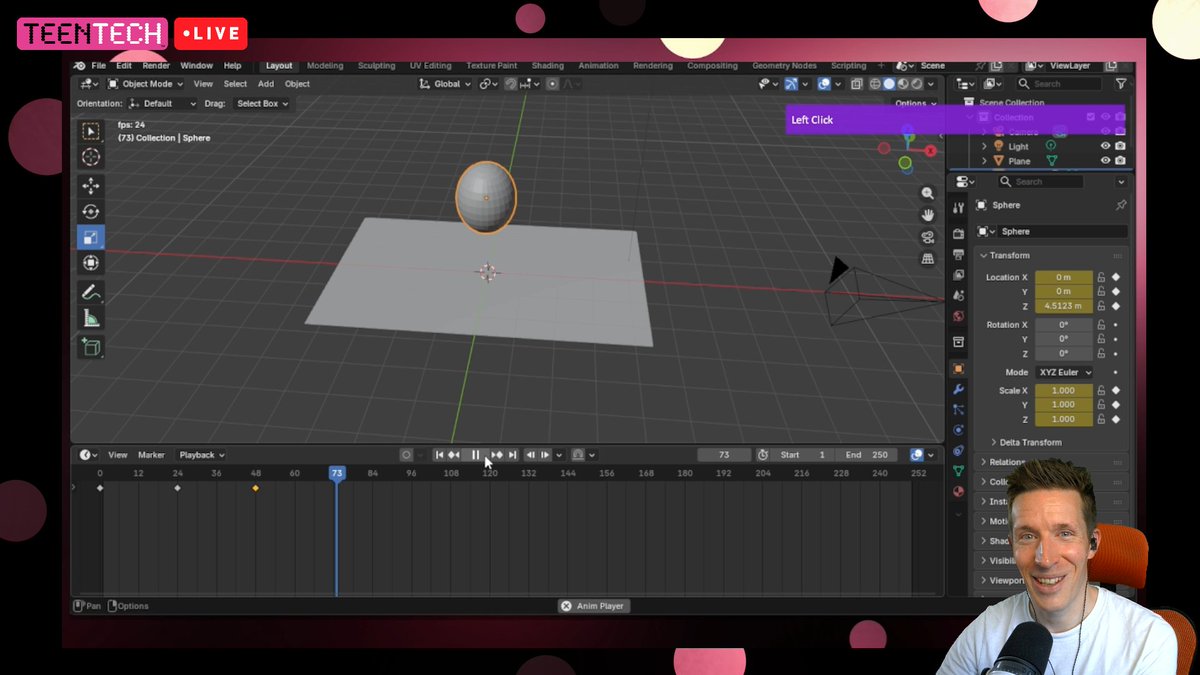Image resolution: width=1200 pixels, height=675 pixels.
Task: Open the viewport Add menu
Action: pyautogui.click(x=266, y=84)
